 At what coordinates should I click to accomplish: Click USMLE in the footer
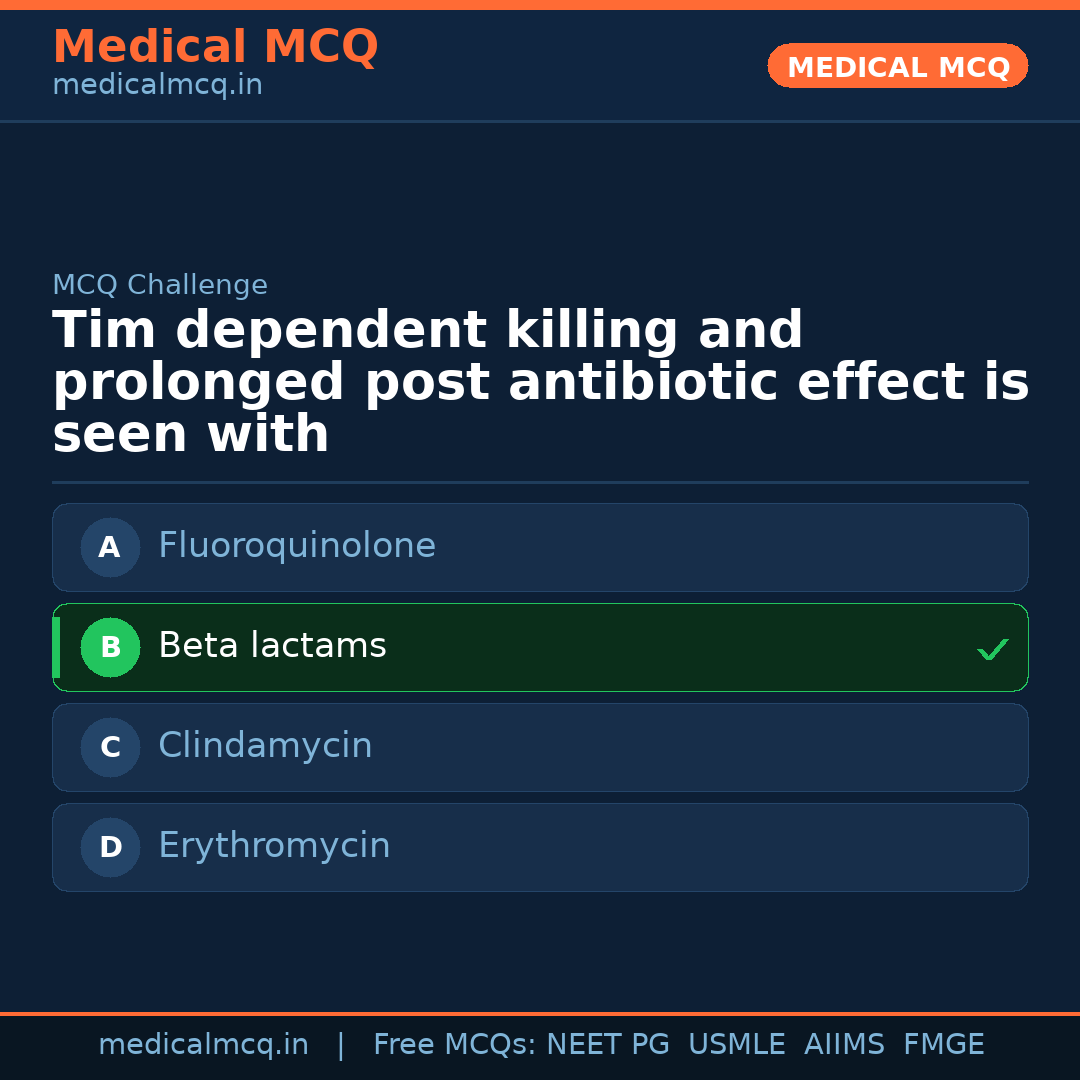(736, 1045)
